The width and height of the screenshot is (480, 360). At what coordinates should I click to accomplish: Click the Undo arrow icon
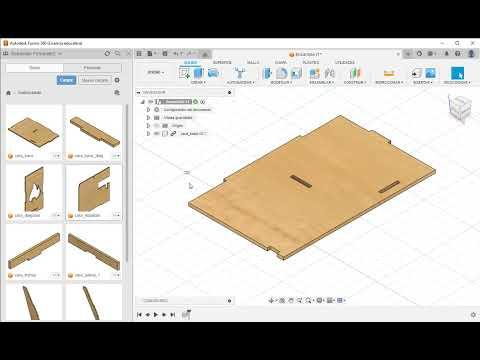[176, 53]
